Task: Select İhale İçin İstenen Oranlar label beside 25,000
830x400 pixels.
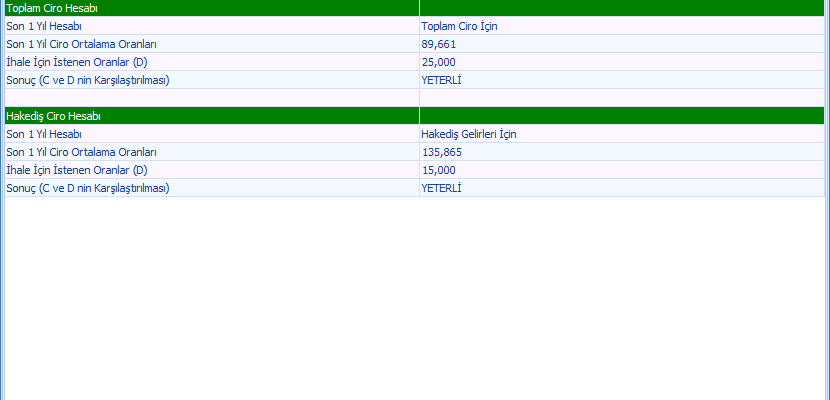Action: [76, 62]
